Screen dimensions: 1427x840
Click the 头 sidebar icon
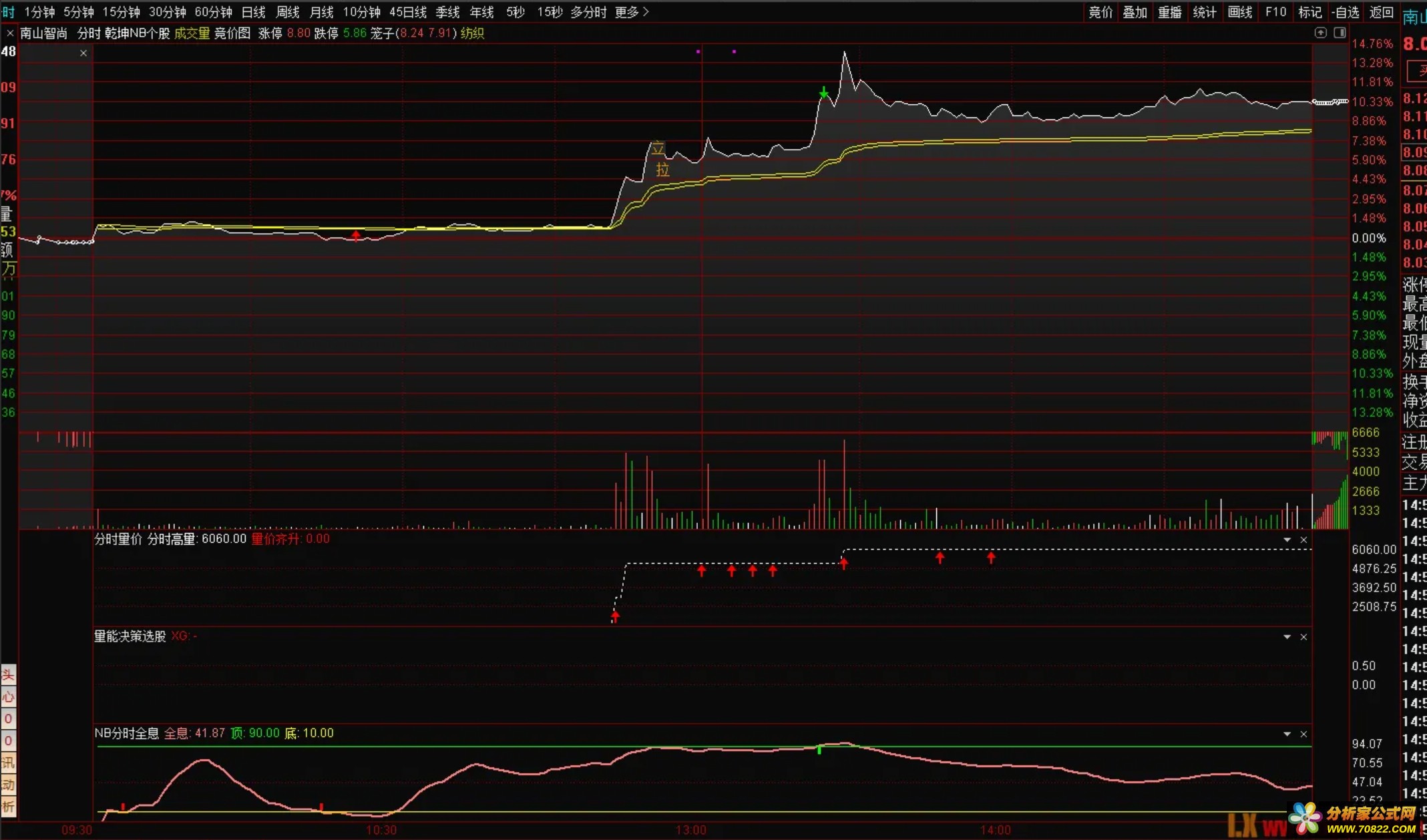pyautogui.click(x=8, y=675)
